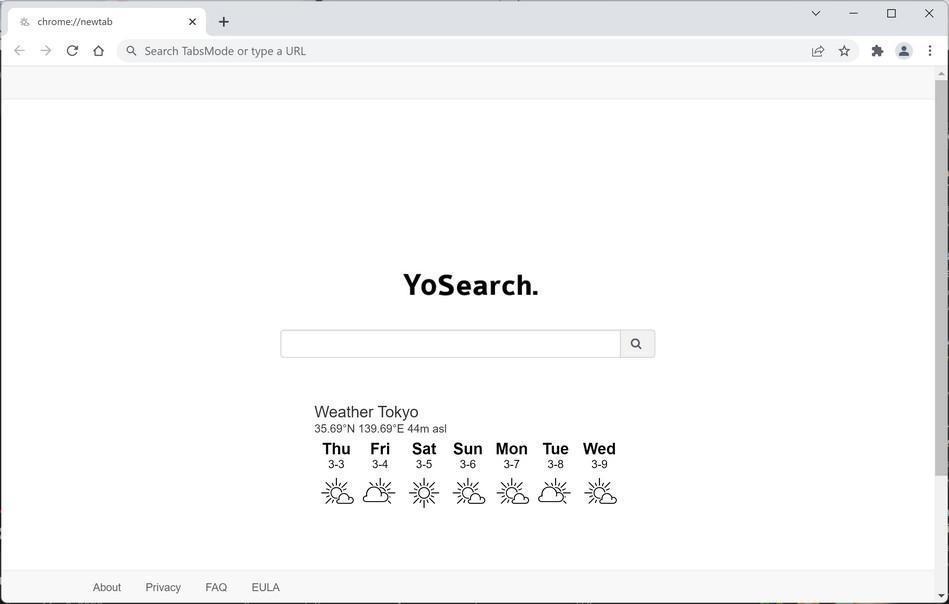This screenshot has height=604, width=949.
Task: Bookmark this tab with the star icon
Action: click(x=844, y=51)
